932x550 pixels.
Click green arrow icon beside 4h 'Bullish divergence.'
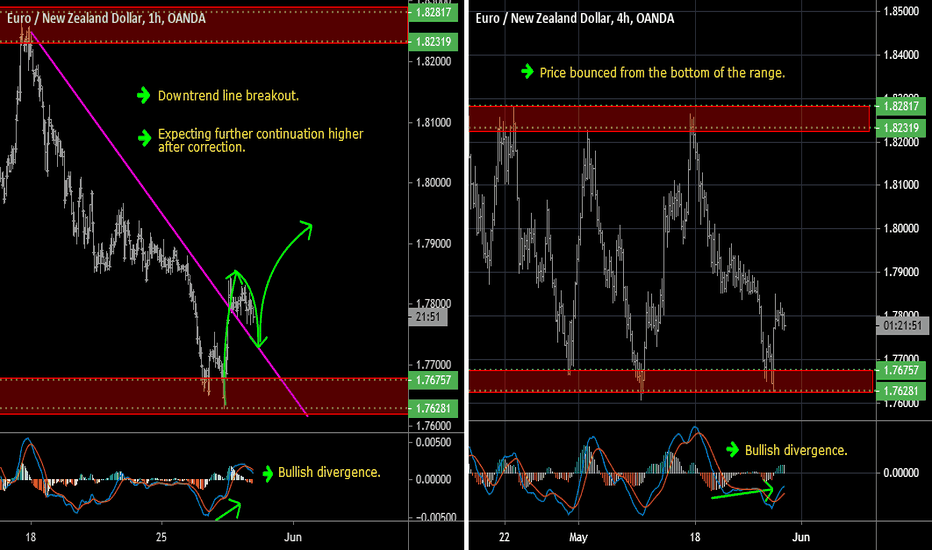click(732, 450)
